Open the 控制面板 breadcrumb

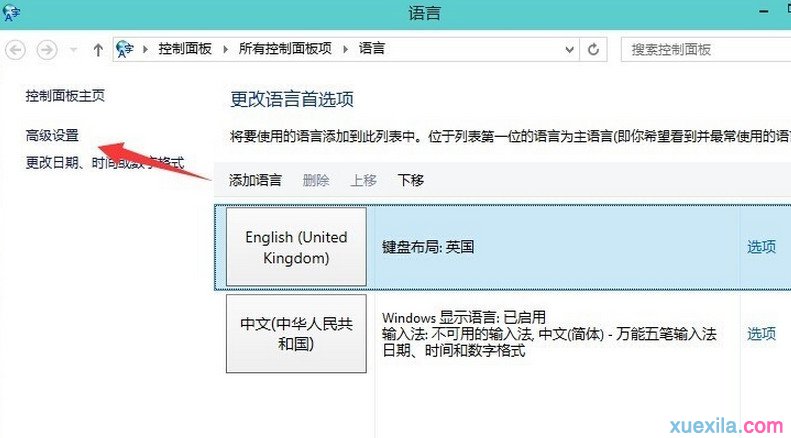point(185,48)
